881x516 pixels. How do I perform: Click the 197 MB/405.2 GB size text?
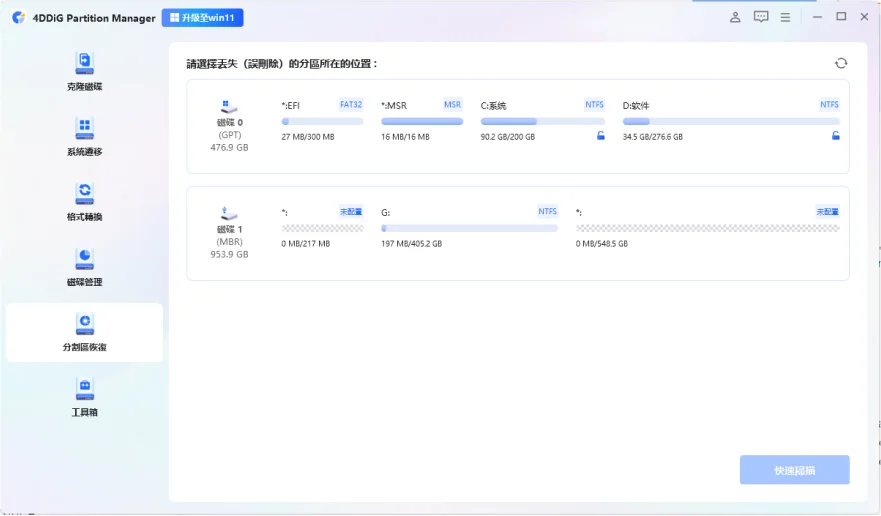pyautogui.click(x=411, y=243)
